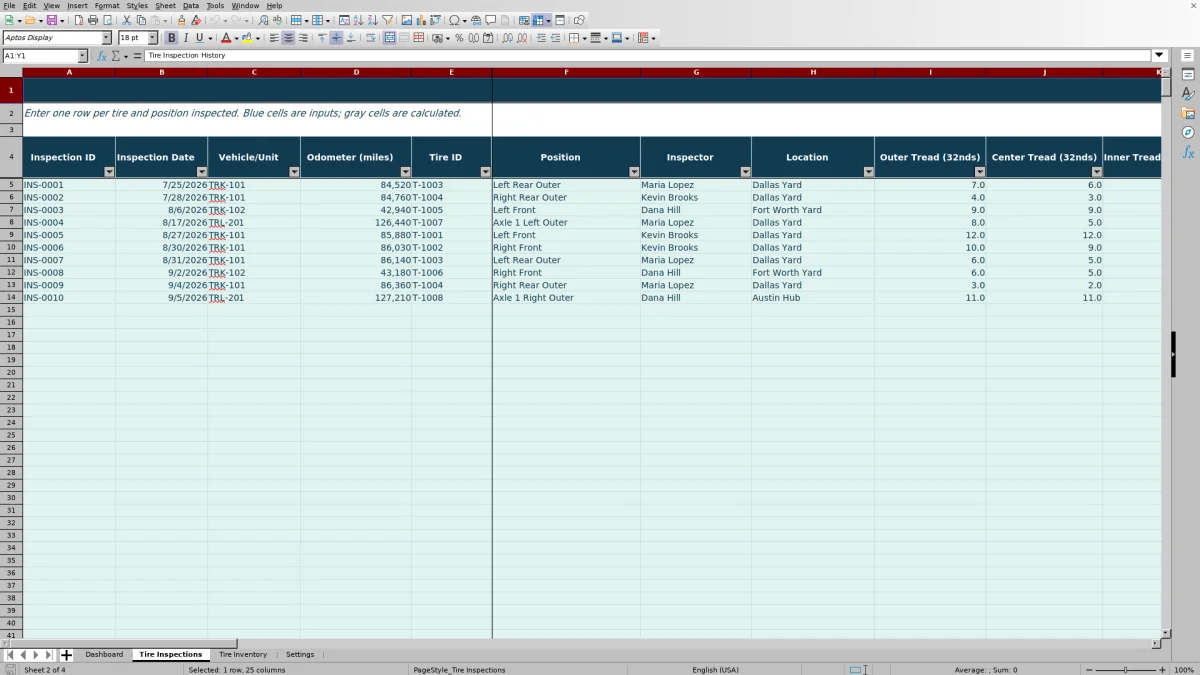Copy selected cells icon
Viewport: 1200px width, 675px height.
[x=141, y=20]
